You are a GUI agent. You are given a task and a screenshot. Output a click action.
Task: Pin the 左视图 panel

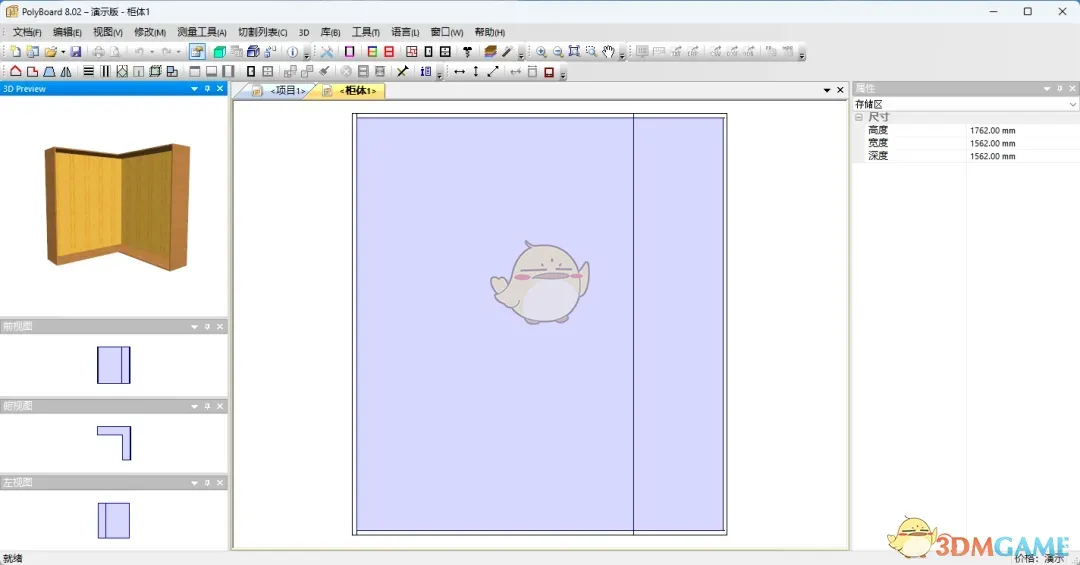(207, 483)
